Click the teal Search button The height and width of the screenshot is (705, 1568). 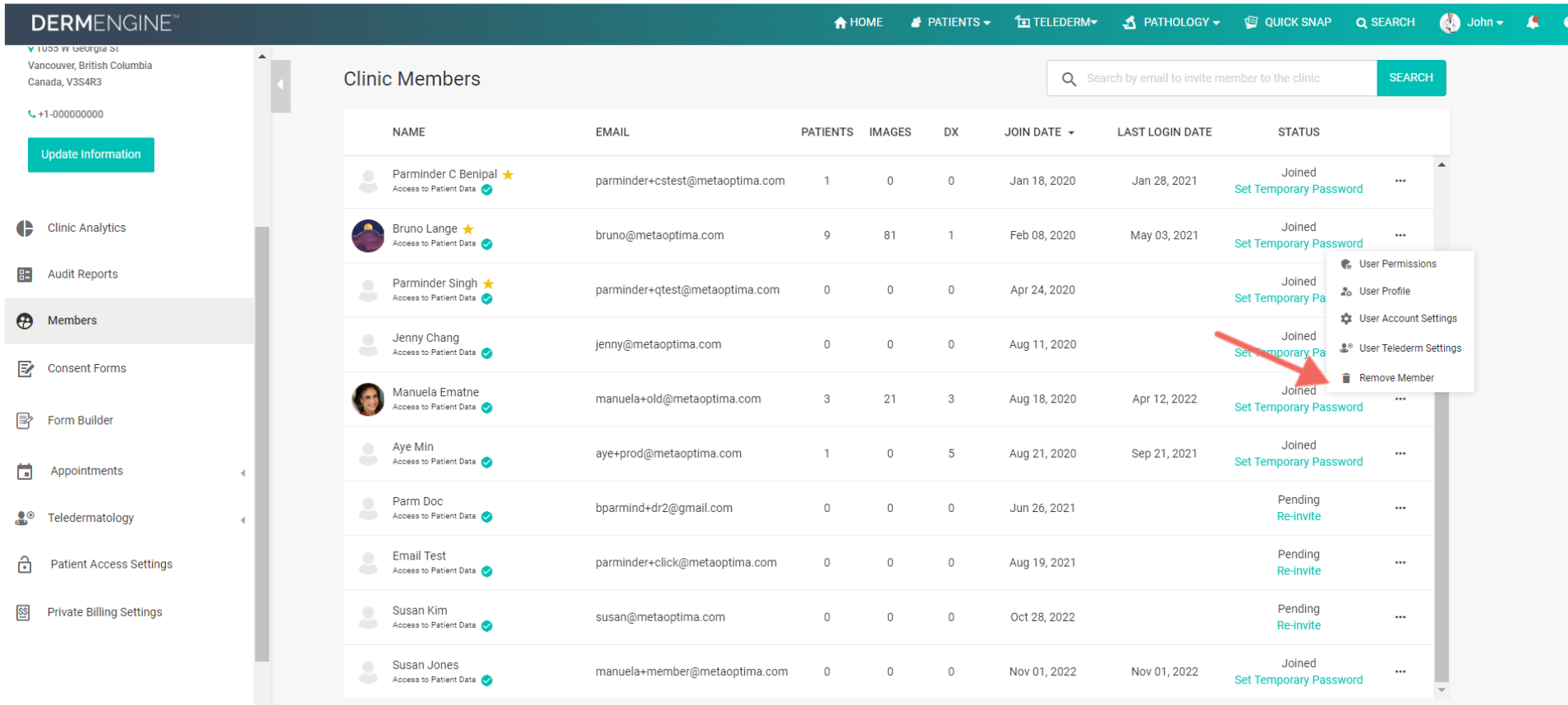click(x=1411, y=78)
